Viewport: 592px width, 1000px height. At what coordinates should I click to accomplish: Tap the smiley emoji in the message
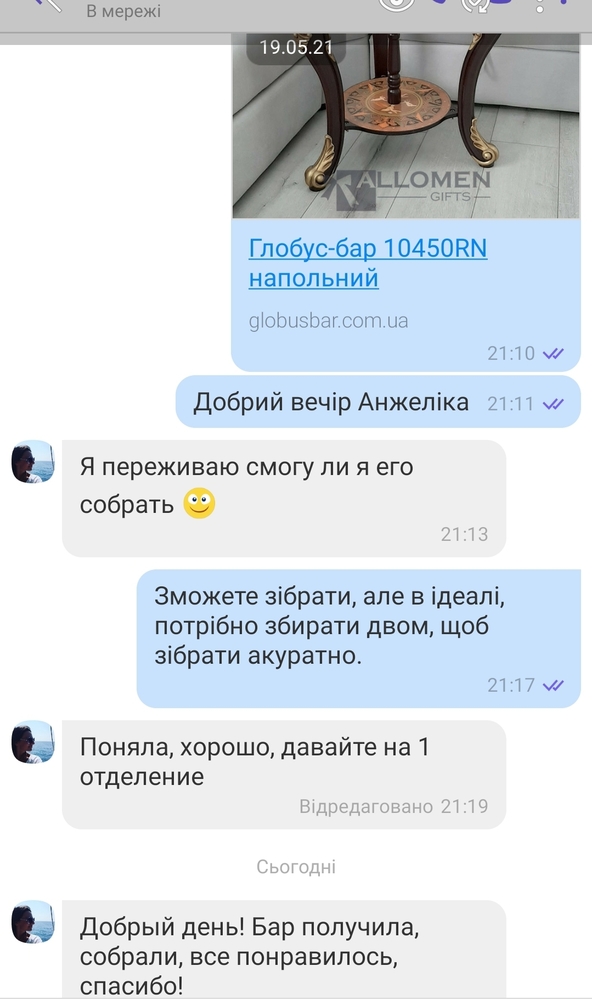[199, 503]
